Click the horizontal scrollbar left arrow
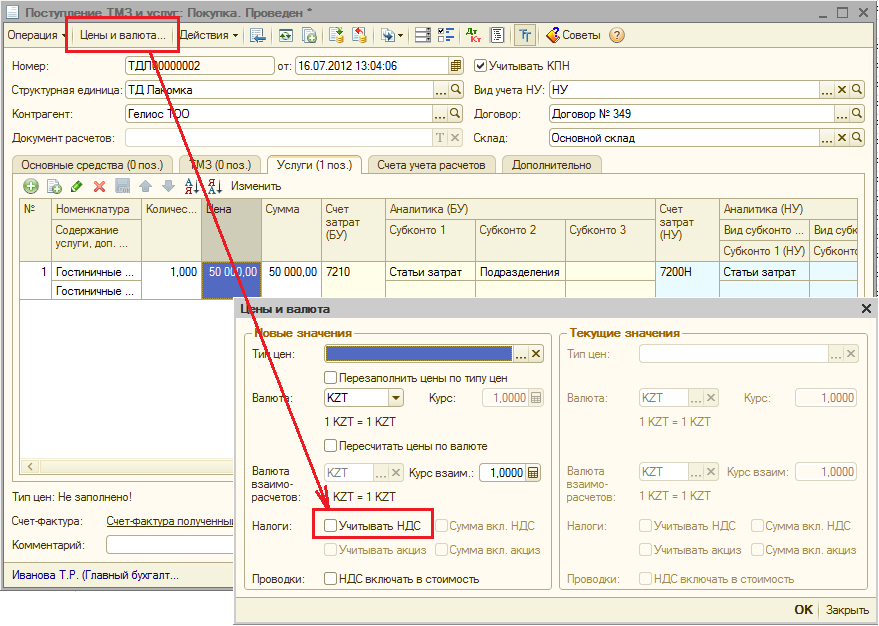This screenshot has width=879, height=626. [x=31, y=467]
